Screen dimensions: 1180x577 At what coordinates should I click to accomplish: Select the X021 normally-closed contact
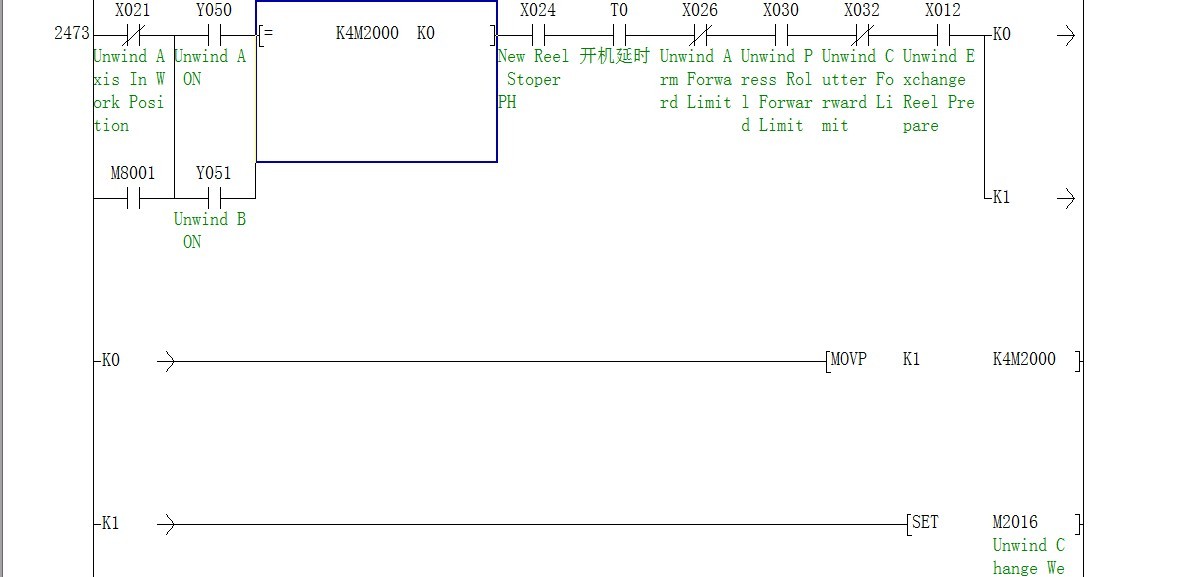tap(133, 35)
